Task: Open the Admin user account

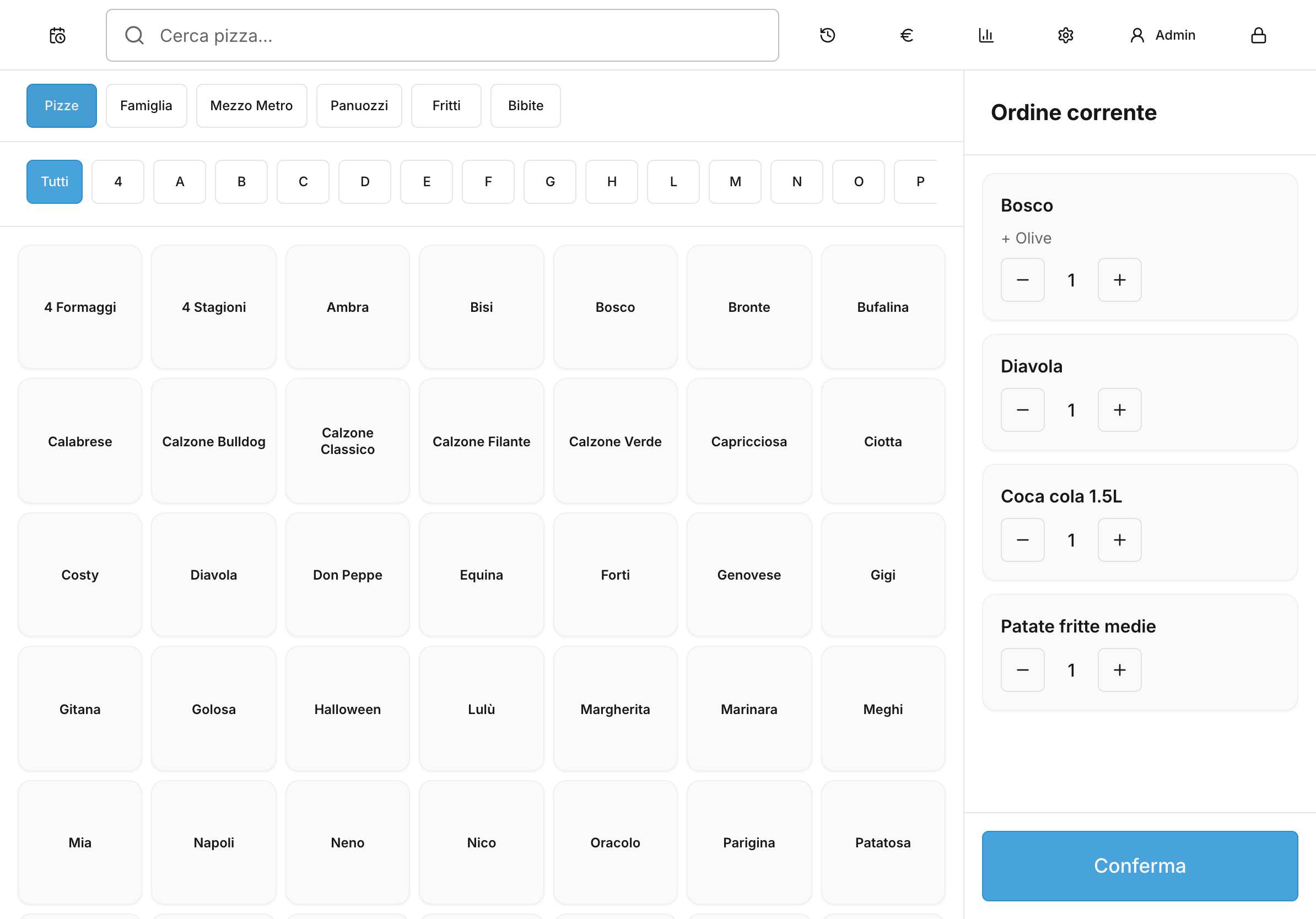Action: coord(1162,35)
